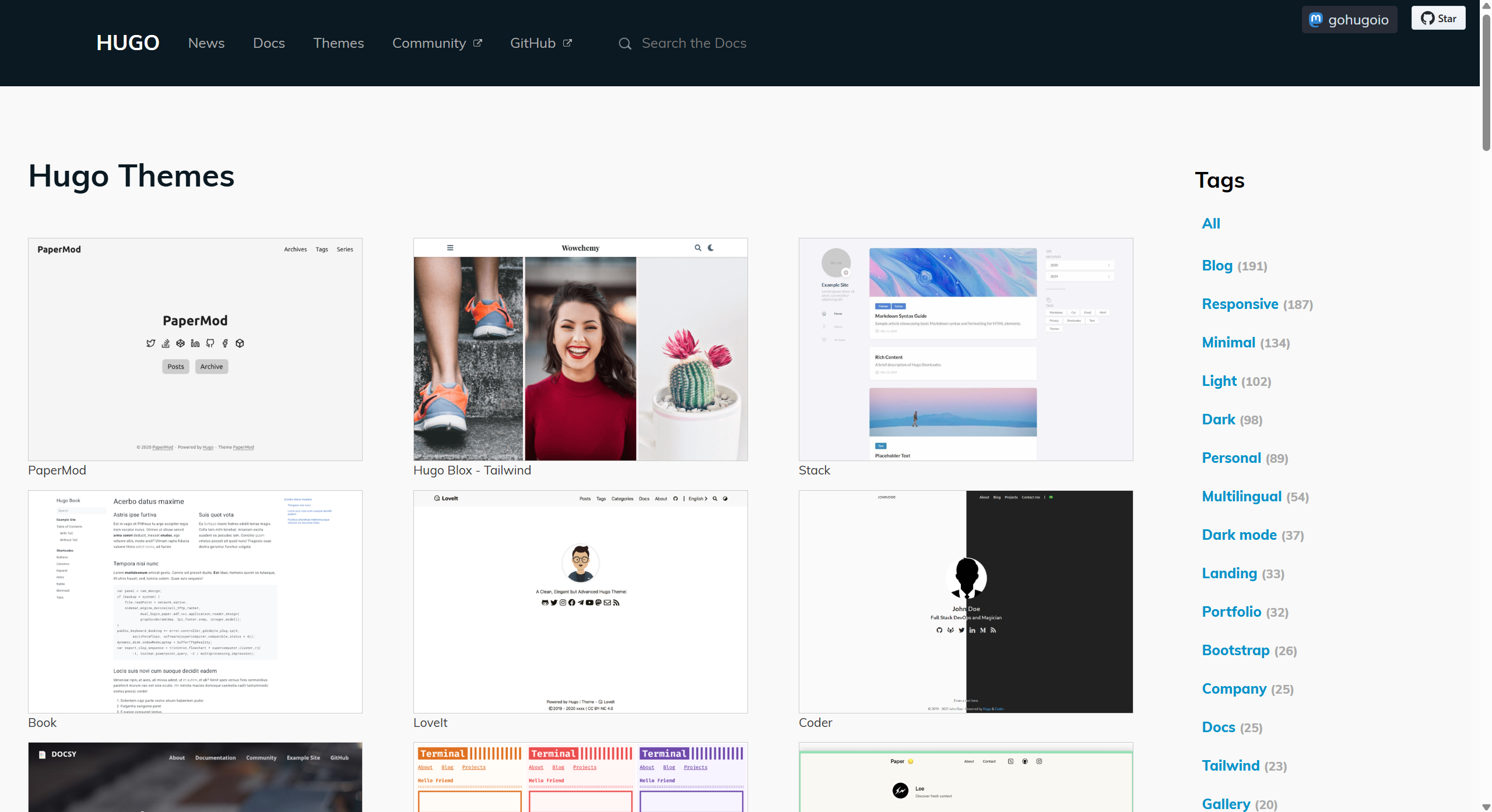
Task: Open the Coder theme preview
Action: click(x=966, y=602)
